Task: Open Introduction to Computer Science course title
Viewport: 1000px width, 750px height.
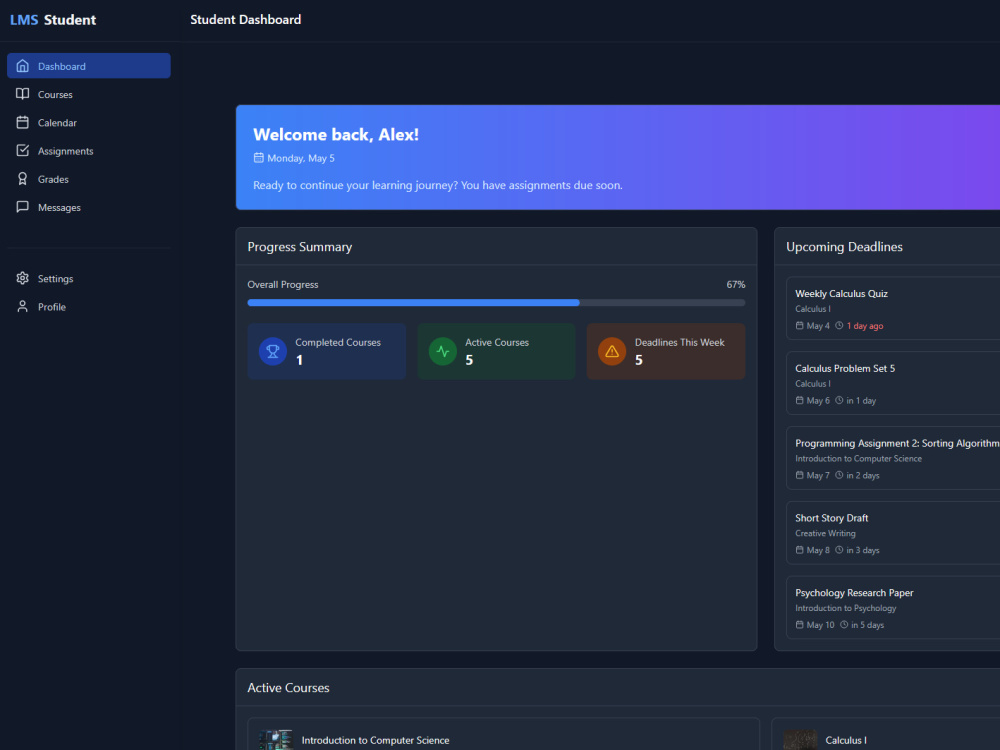Action: tap(375, 740)
